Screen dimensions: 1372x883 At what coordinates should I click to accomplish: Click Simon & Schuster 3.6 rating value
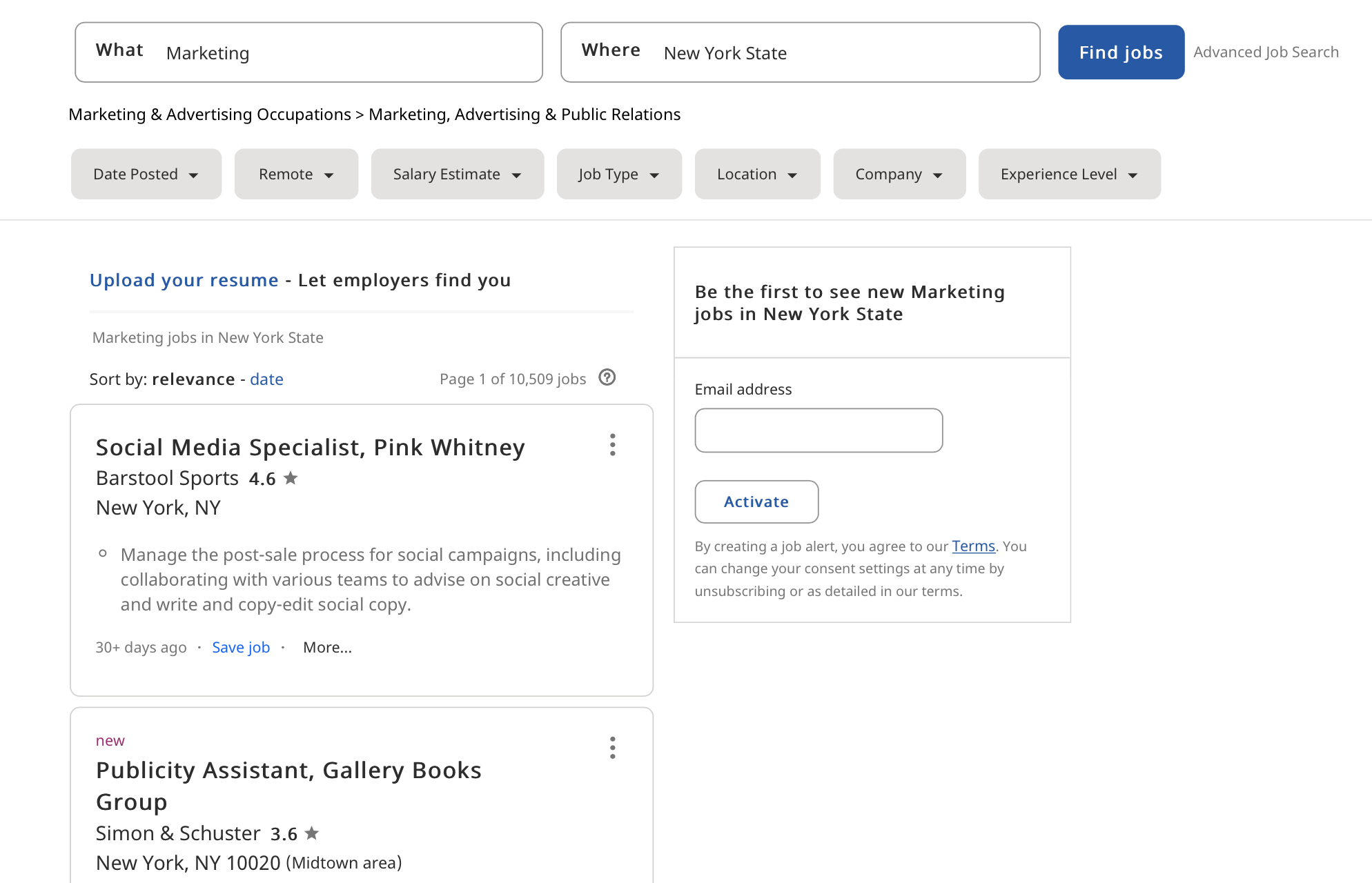284,834
